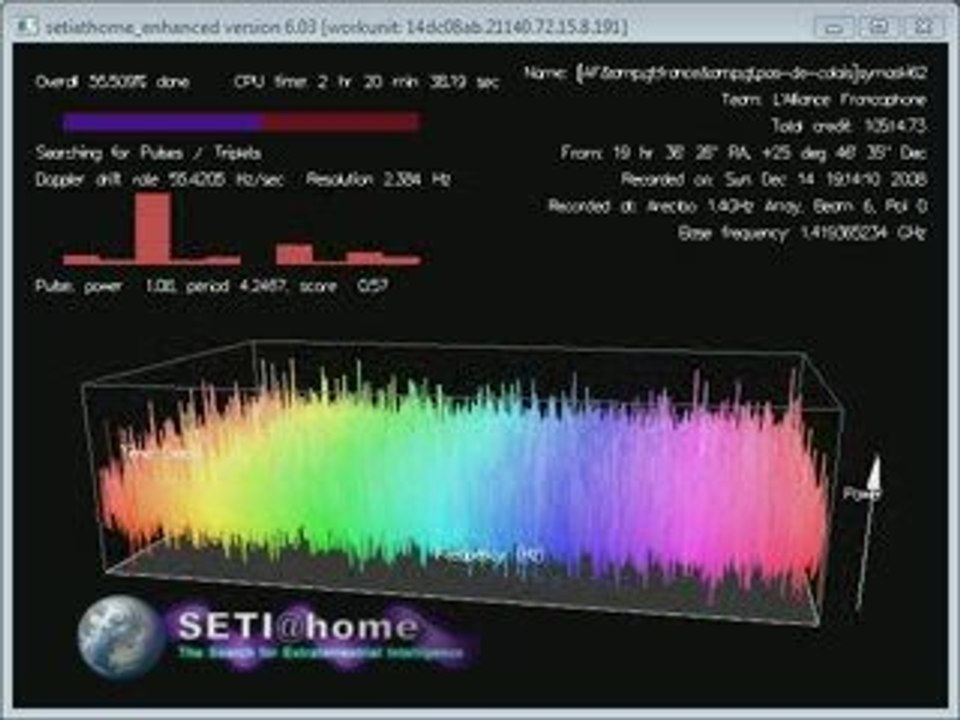The width and height of the screenshot is (960, 720).
Task: Click the 'Recorded at: Arecibo' text
Action: pyautogui.click(x=738, y=206)
